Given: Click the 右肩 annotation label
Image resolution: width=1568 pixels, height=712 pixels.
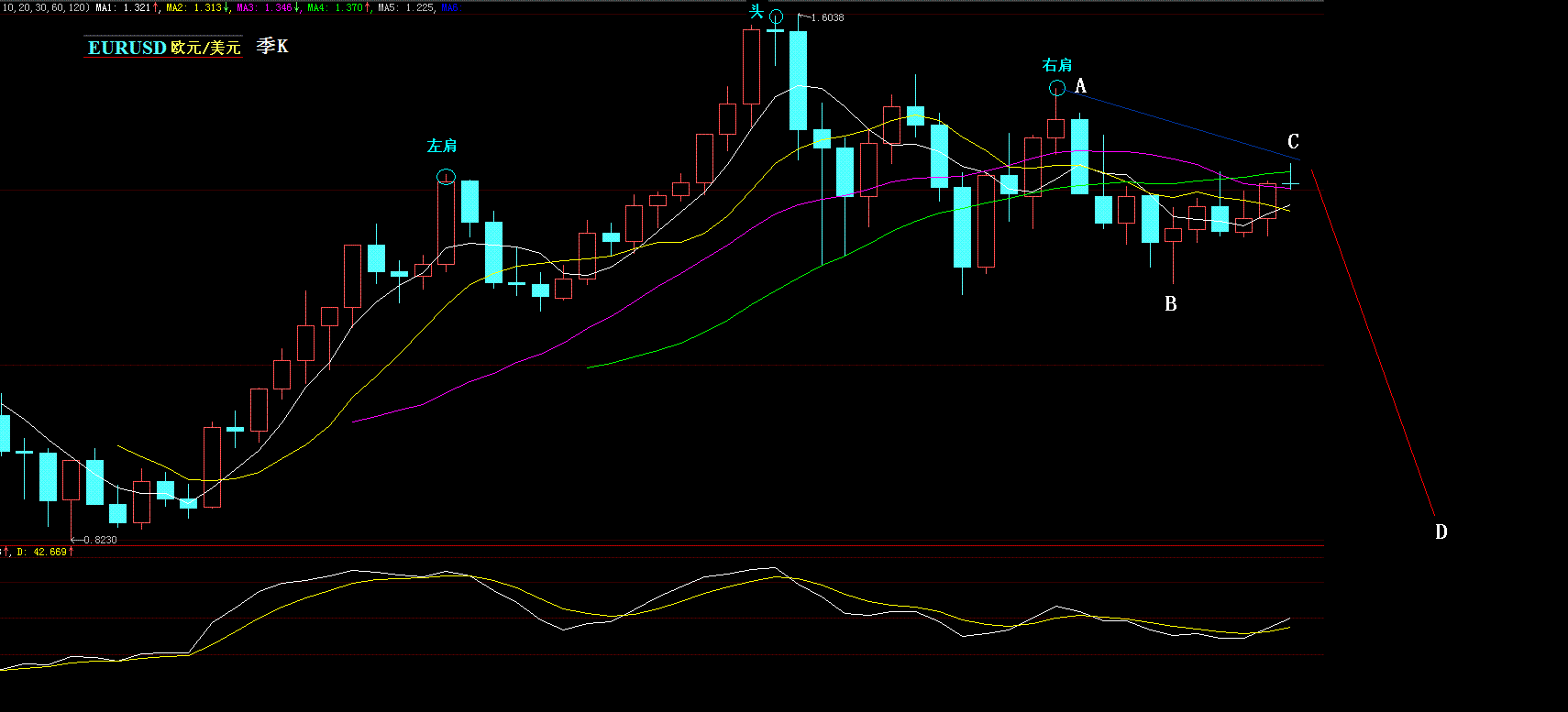Looking at the screenshot, I should click(x=1057, y=65).
